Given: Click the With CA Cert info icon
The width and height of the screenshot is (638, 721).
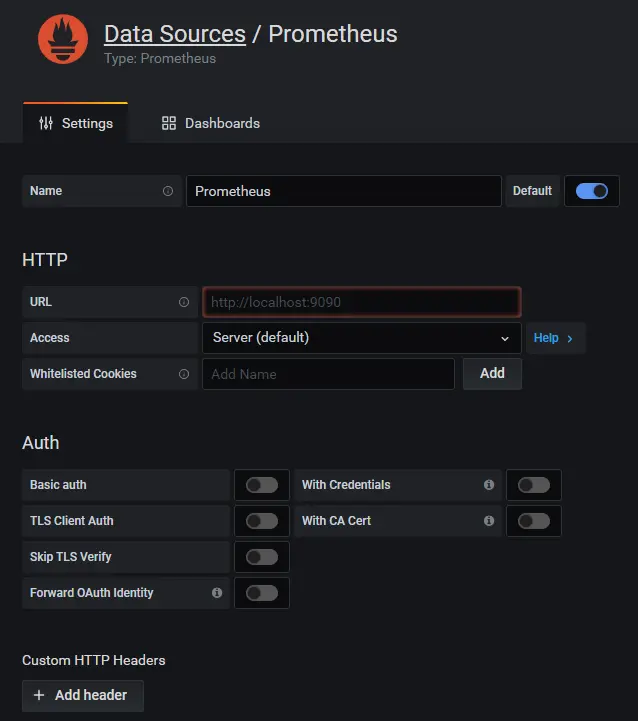Looking at the screenshot, I should [x=489, y=521].
